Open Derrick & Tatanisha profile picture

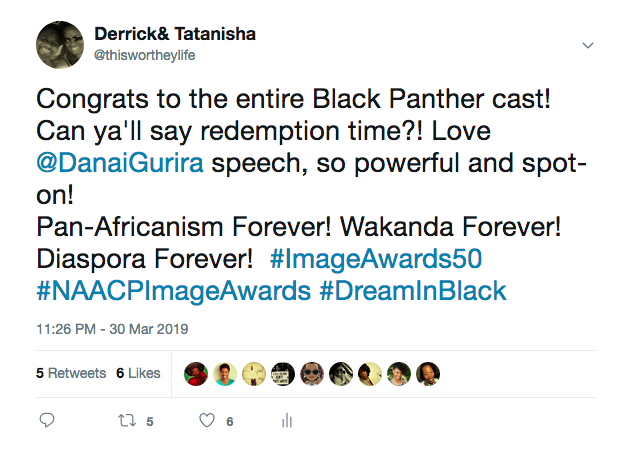(x=60, y=45)
